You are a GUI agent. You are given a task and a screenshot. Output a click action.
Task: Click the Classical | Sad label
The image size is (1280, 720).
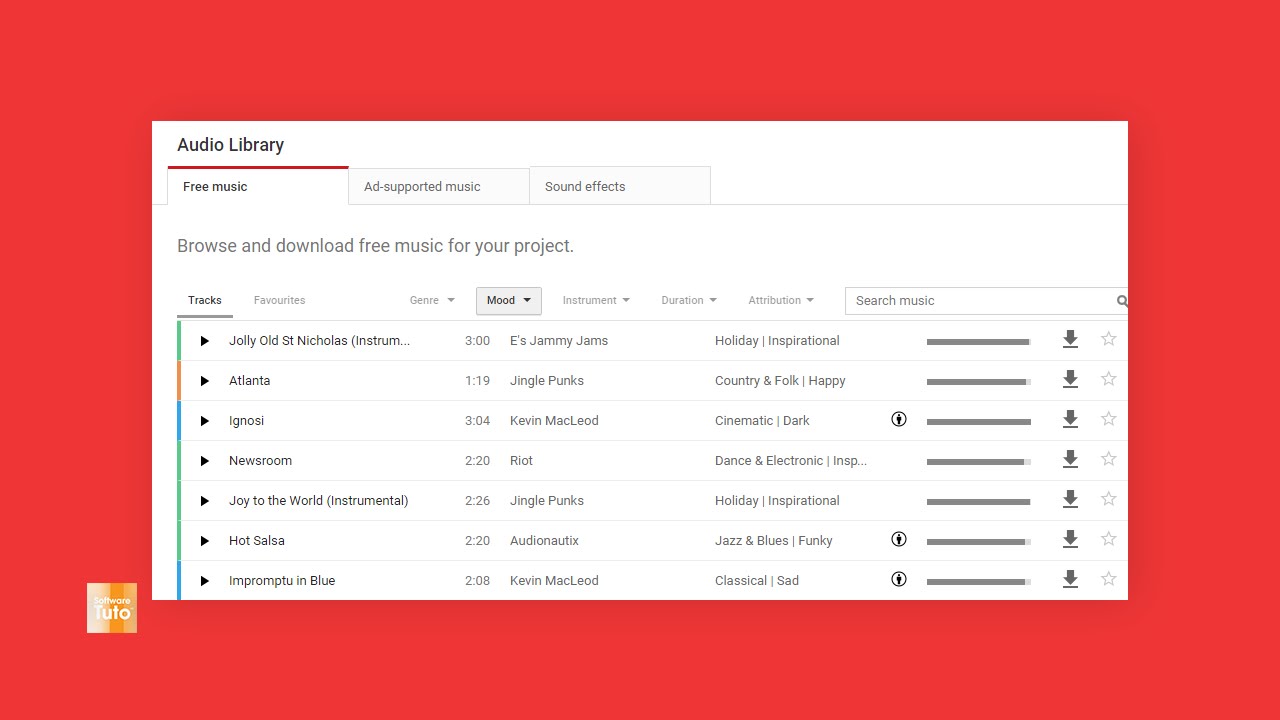point(757,581)
